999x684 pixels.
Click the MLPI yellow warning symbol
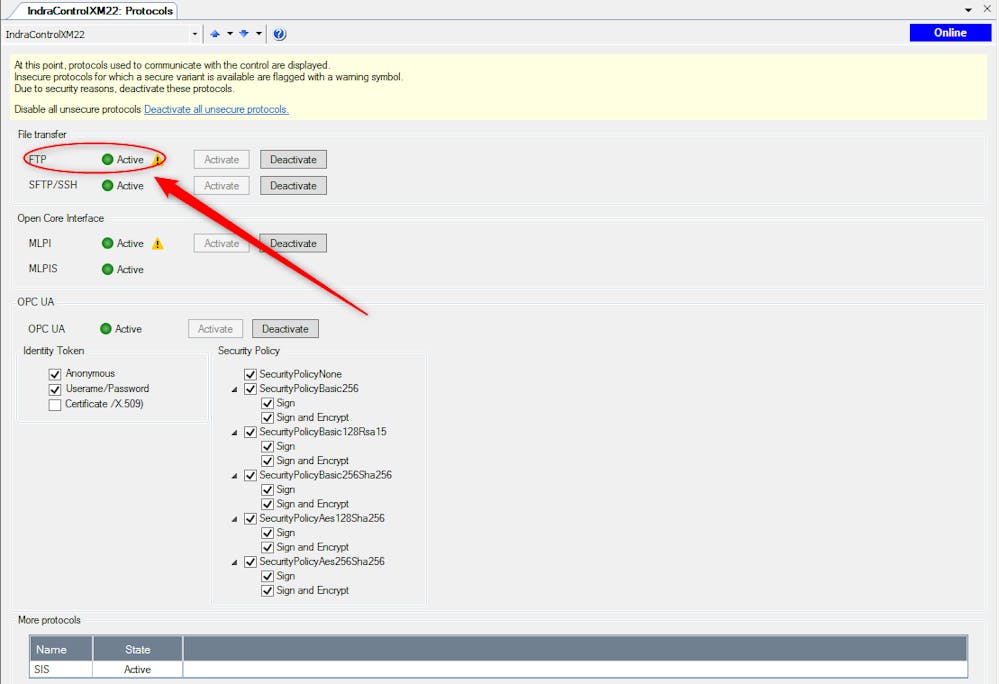pos(158,243)
